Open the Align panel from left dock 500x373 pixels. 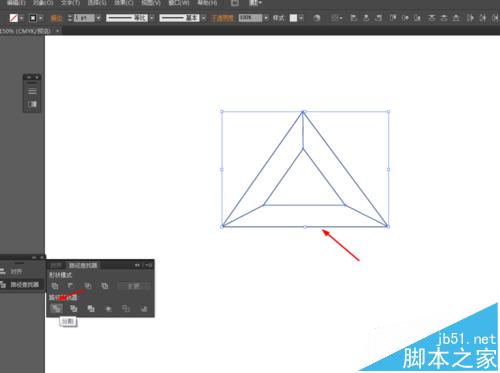tap(16, 271)
